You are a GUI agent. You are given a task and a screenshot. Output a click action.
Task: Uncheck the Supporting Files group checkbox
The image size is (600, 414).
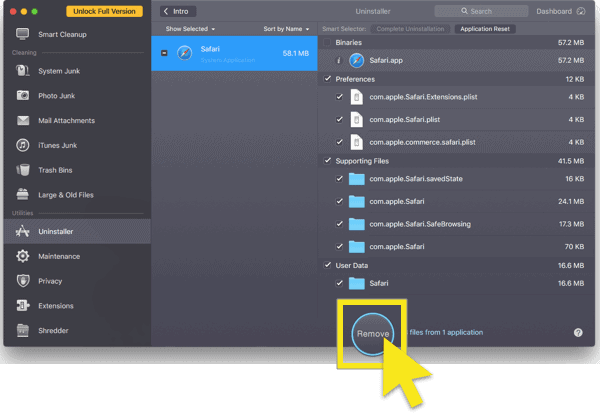pyautogui.click(x=327, y=161)
